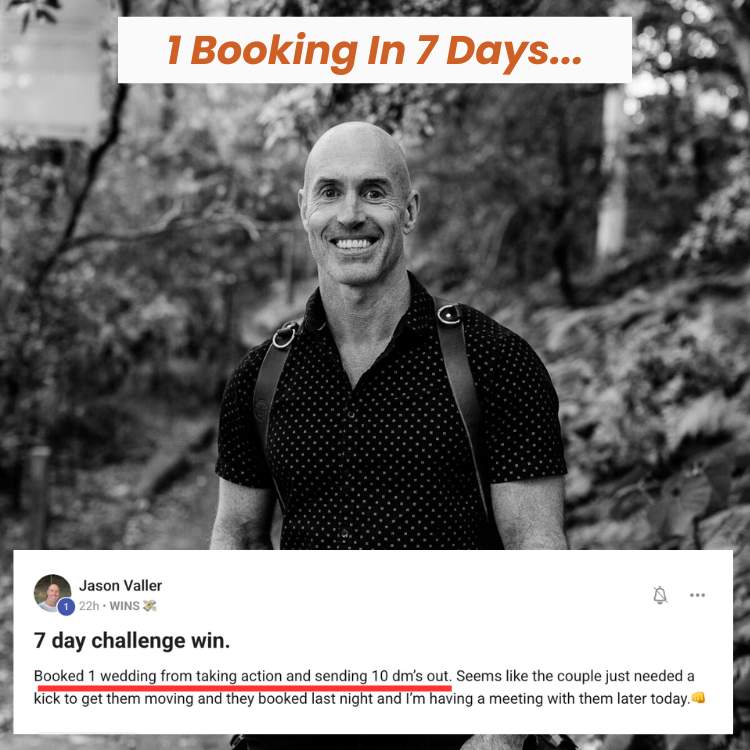Click the sentence "Seems like the couple just needed a"

(x=575, y=676)
